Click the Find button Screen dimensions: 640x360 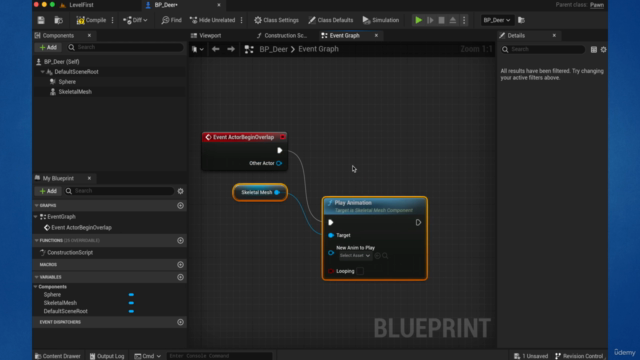tap(171, 20)
